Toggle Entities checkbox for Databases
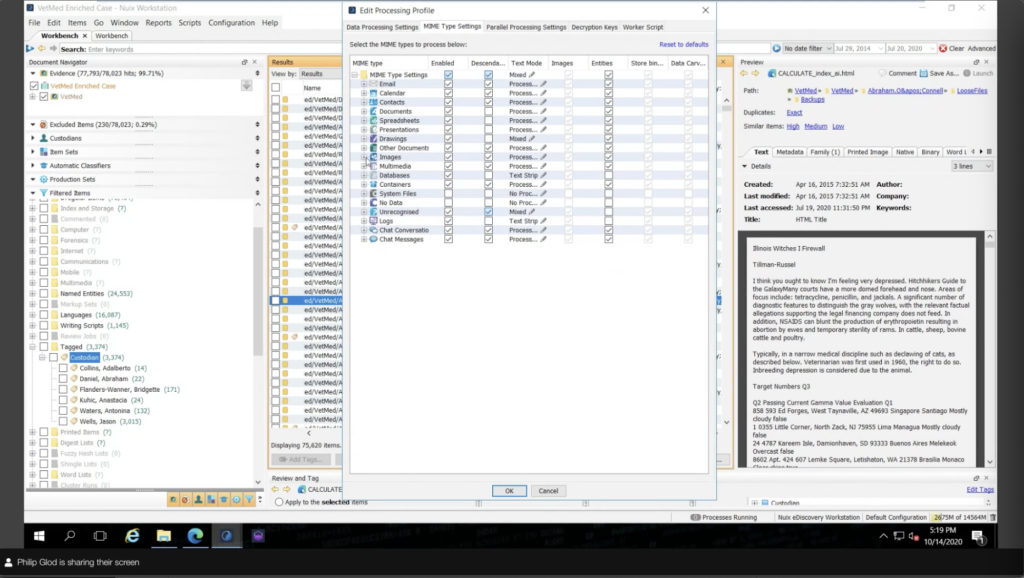This screenshot has width=1024, height=578. pyautogui.click(x=609, y=175)
